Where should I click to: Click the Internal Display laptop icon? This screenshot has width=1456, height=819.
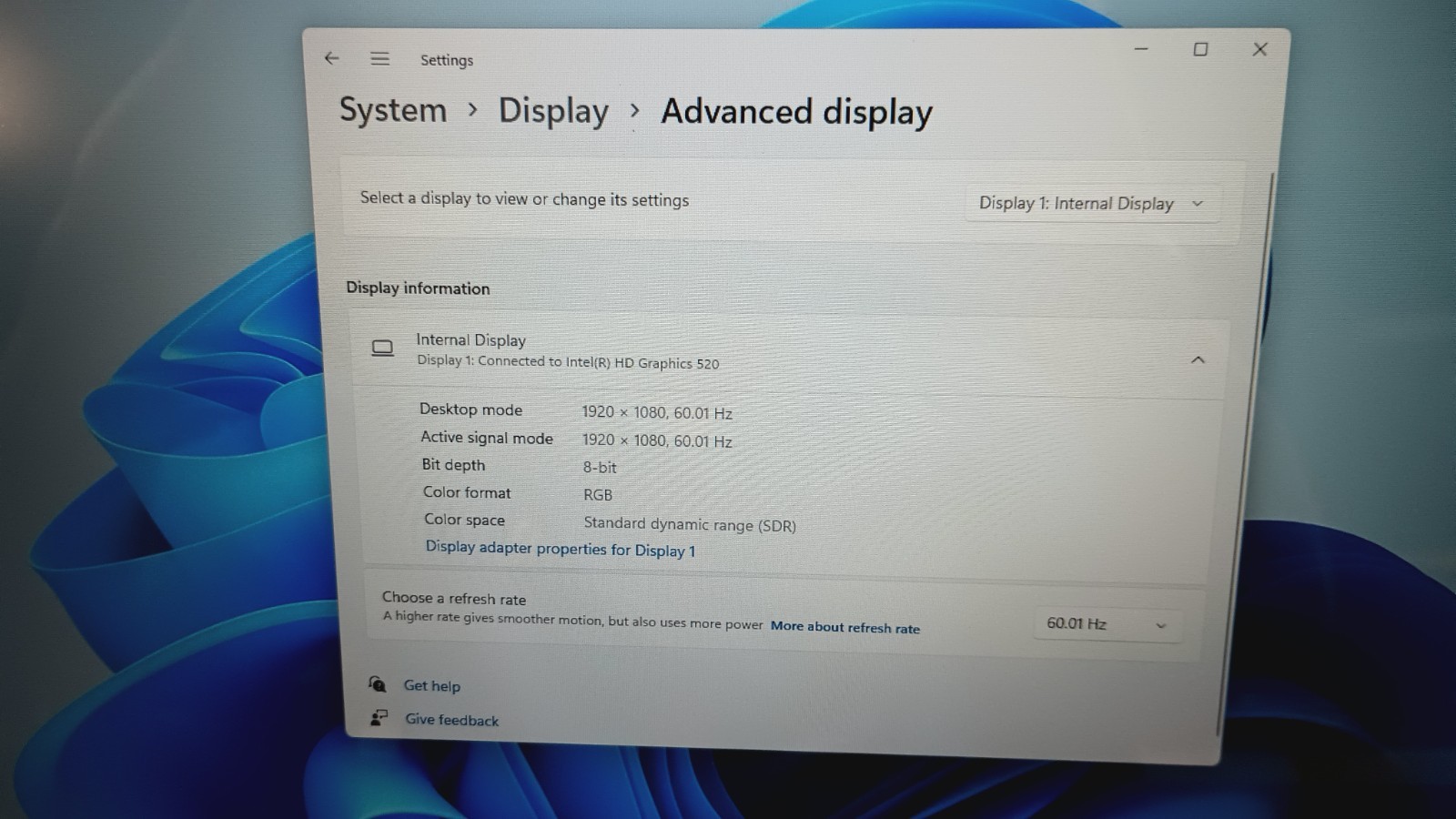pyautogui.click(x=382, y=349)
